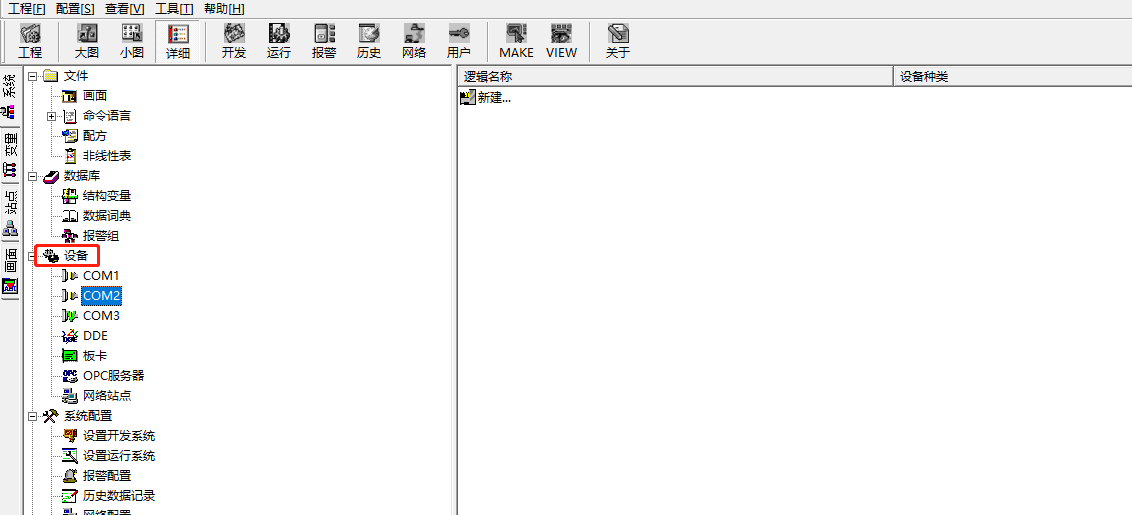1132x515 pixels.
Task: Select 设置开发系统 in the tree
Action: coord(119,436)
